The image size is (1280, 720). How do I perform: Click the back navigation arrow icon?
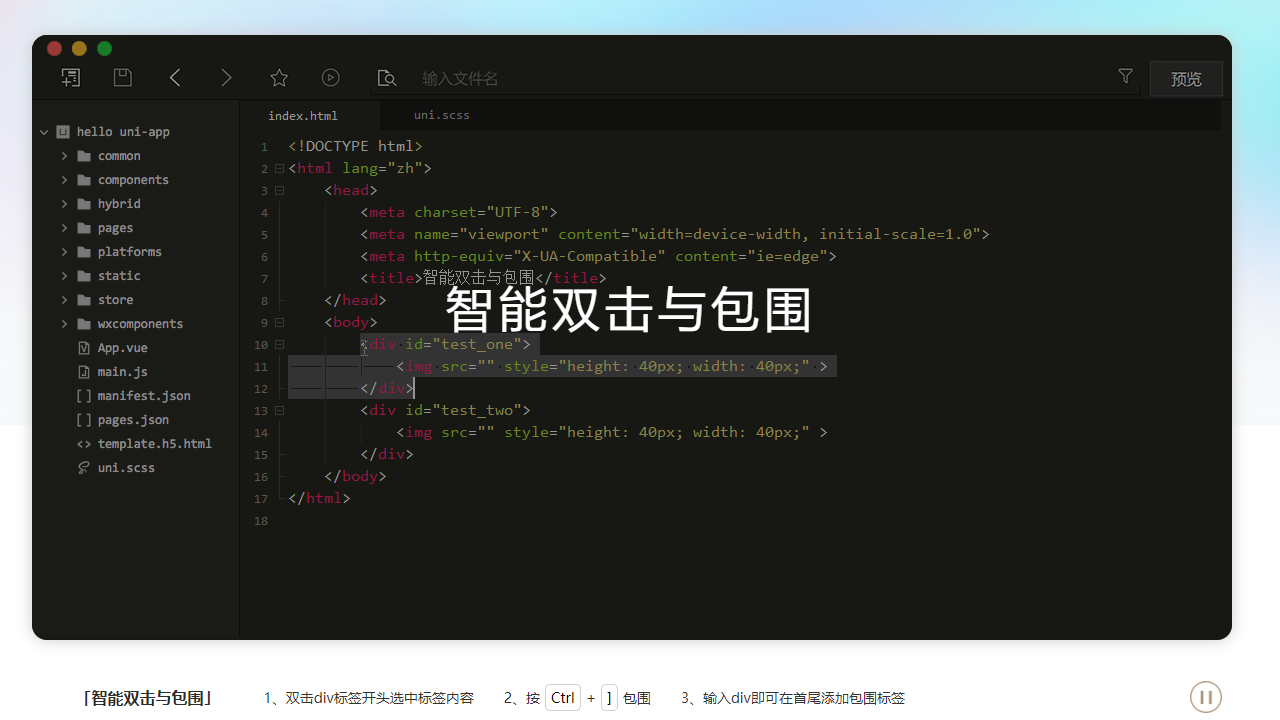(175, 77)
